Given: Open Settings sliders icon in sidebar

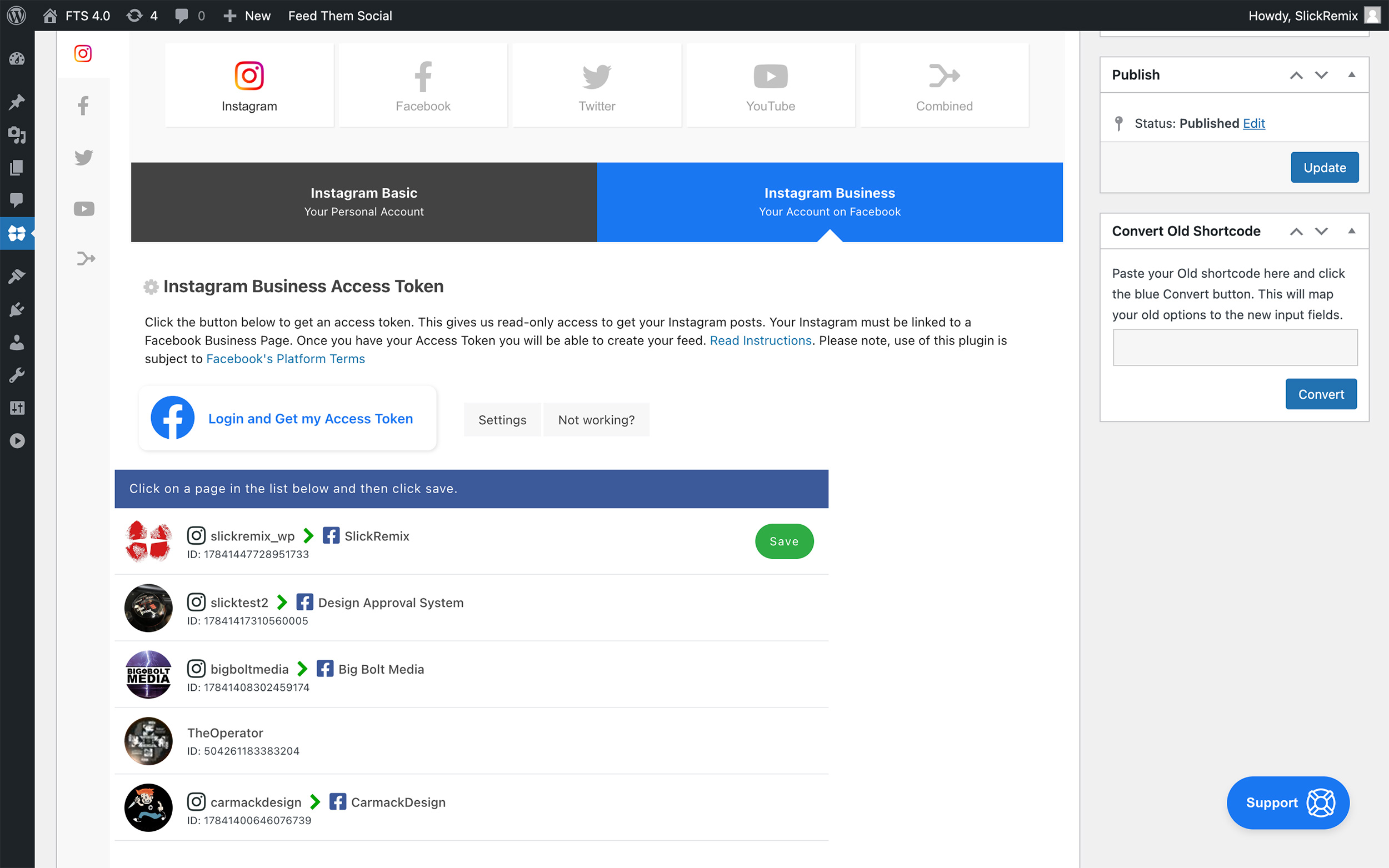Looking at the screenshot, I should 17,408.
